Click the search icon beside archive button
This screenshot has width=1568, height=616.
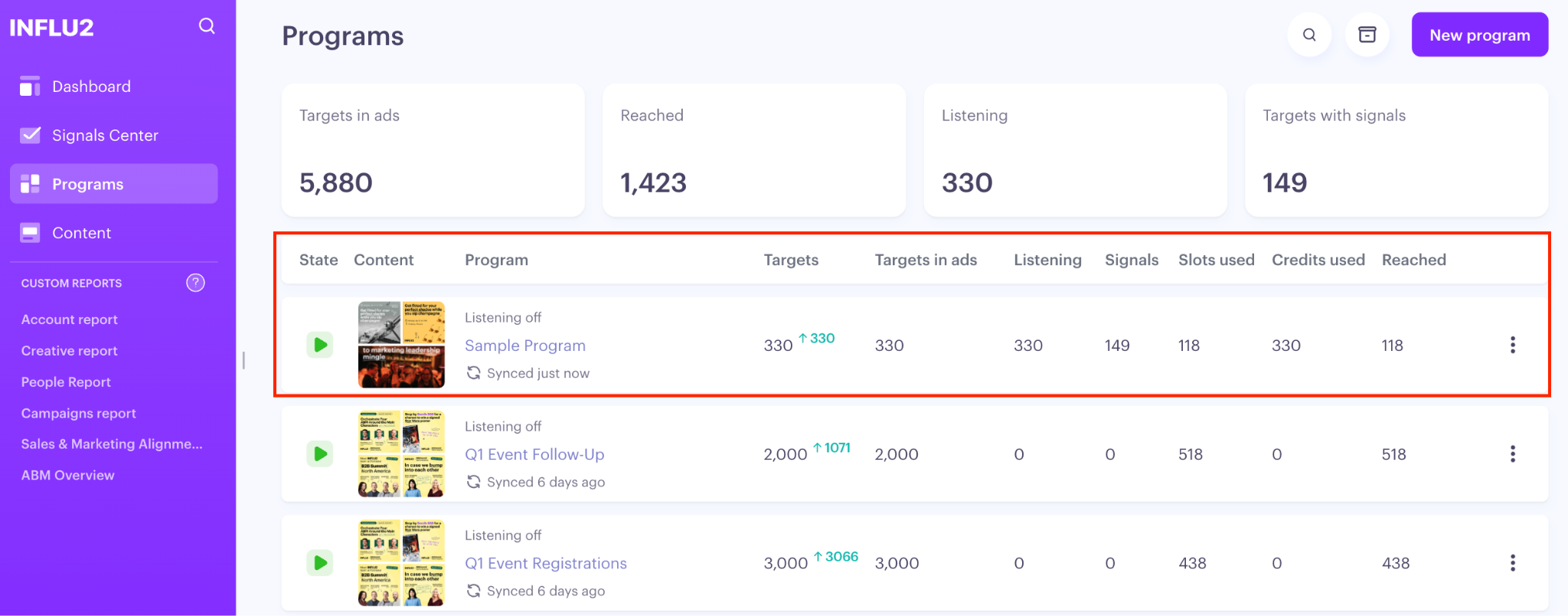click(1309, 34)
